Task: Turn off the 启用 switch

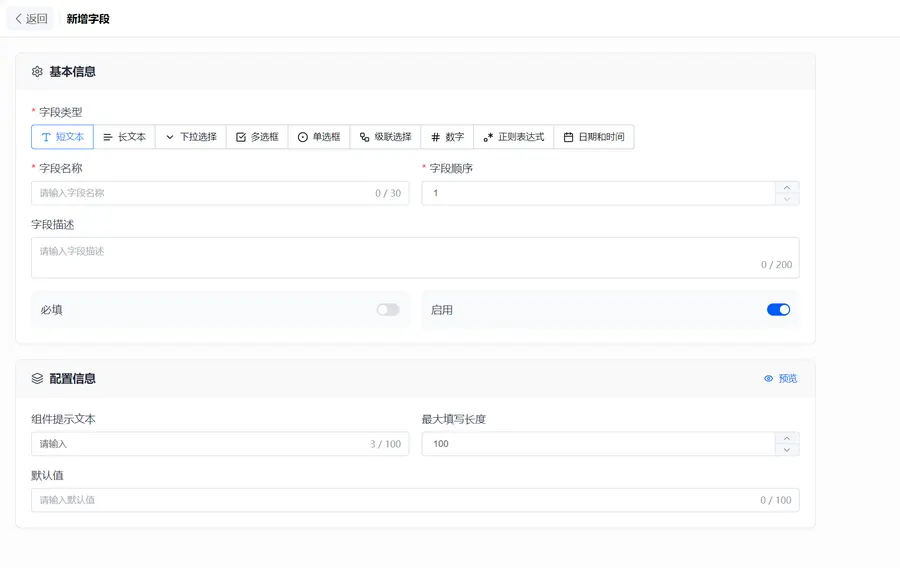Action: pos(778,310)
